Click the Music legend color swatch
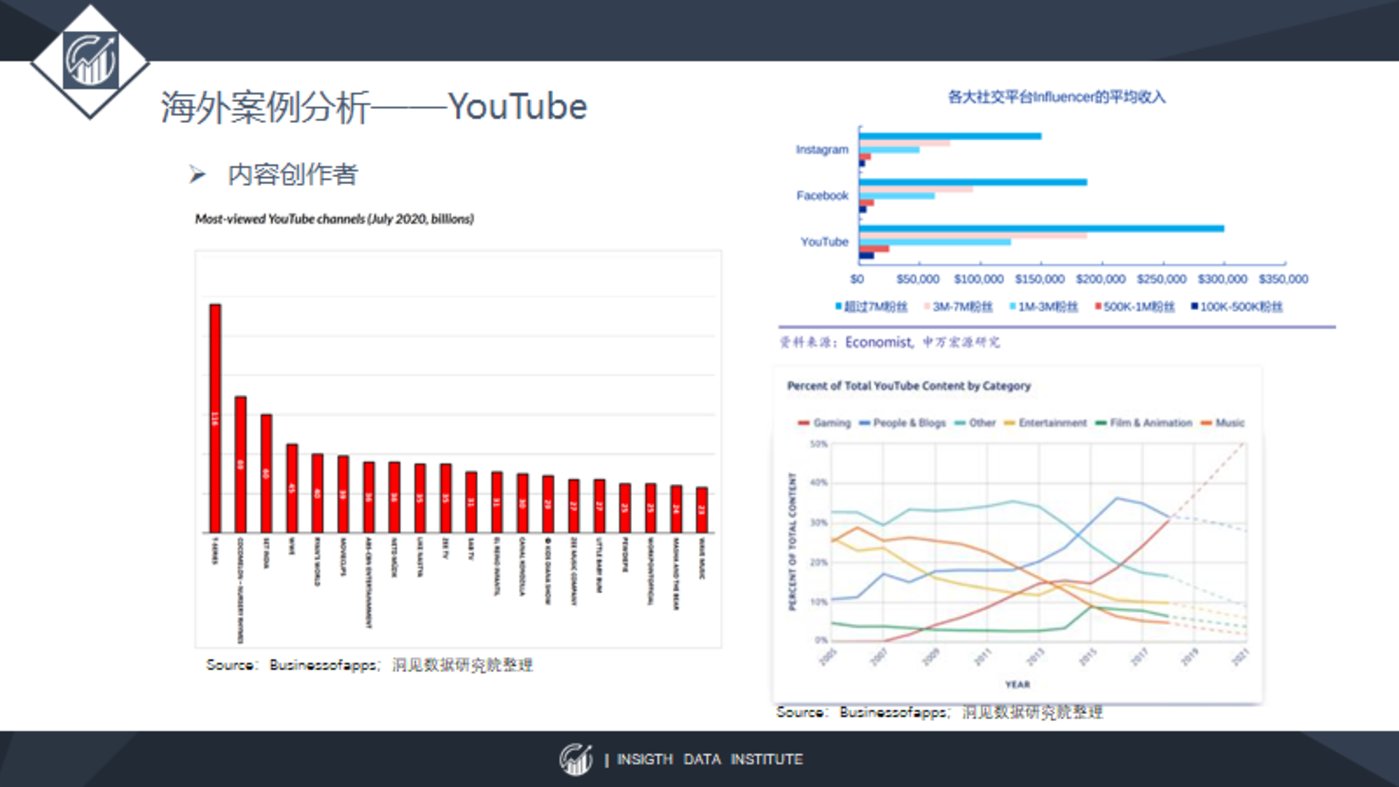The height and width of the screenshot is (787, 1399). tap(1207, 423)
